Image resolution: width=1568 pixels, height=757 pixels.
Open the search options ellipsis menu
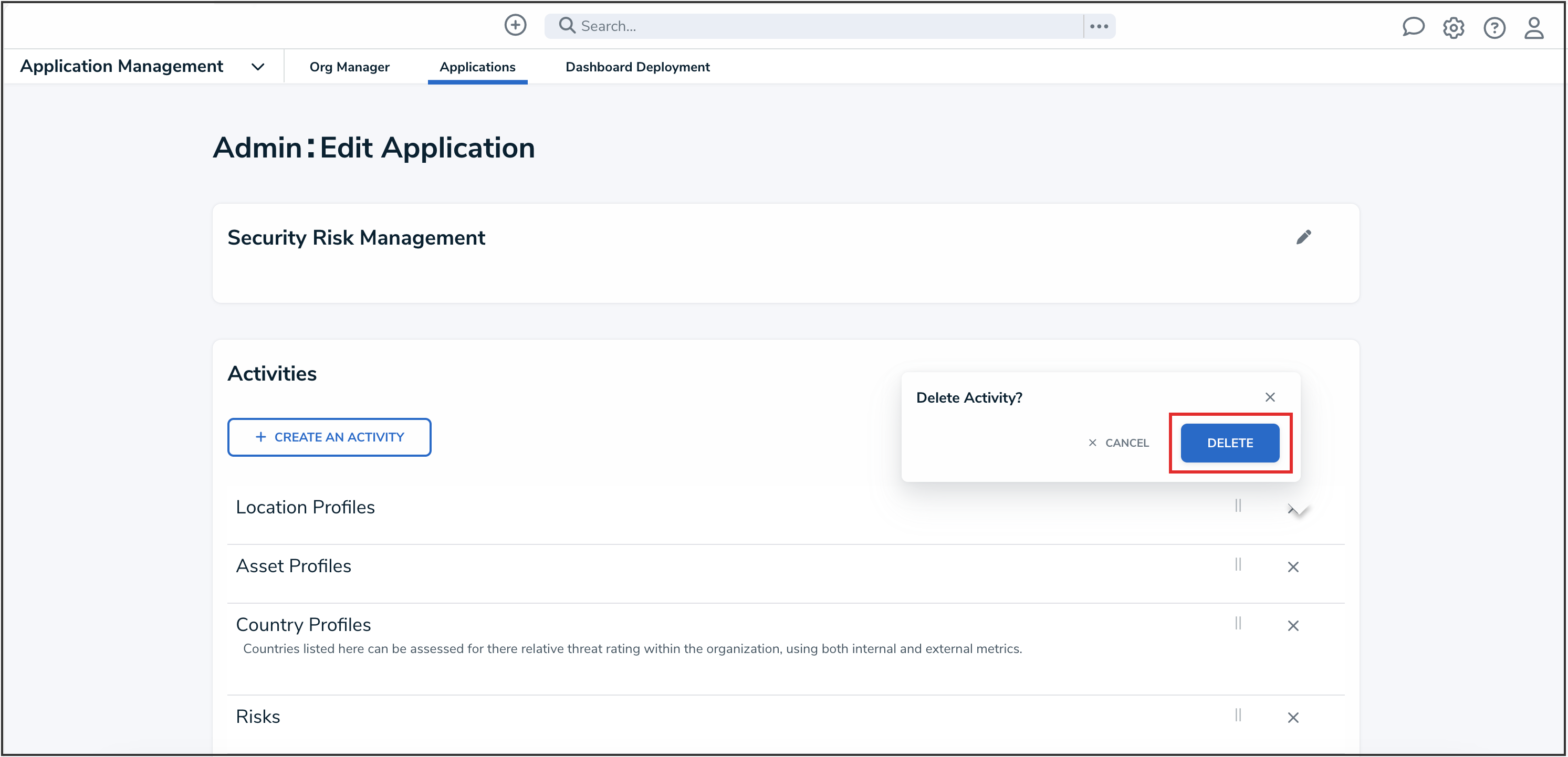pyautogui.click(x=1099, y=26)
